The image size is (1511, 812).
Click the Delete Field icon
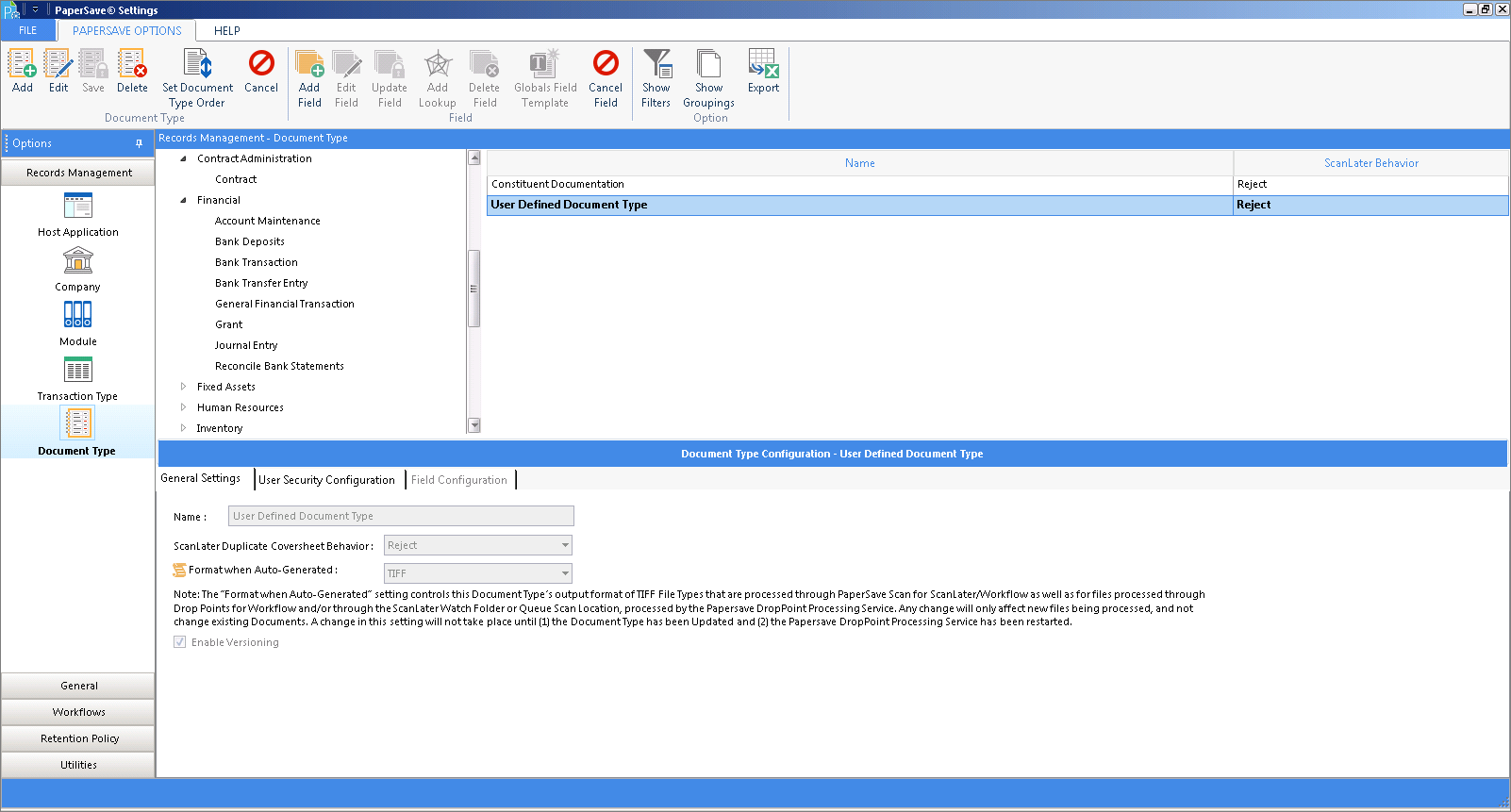point(485,64)
